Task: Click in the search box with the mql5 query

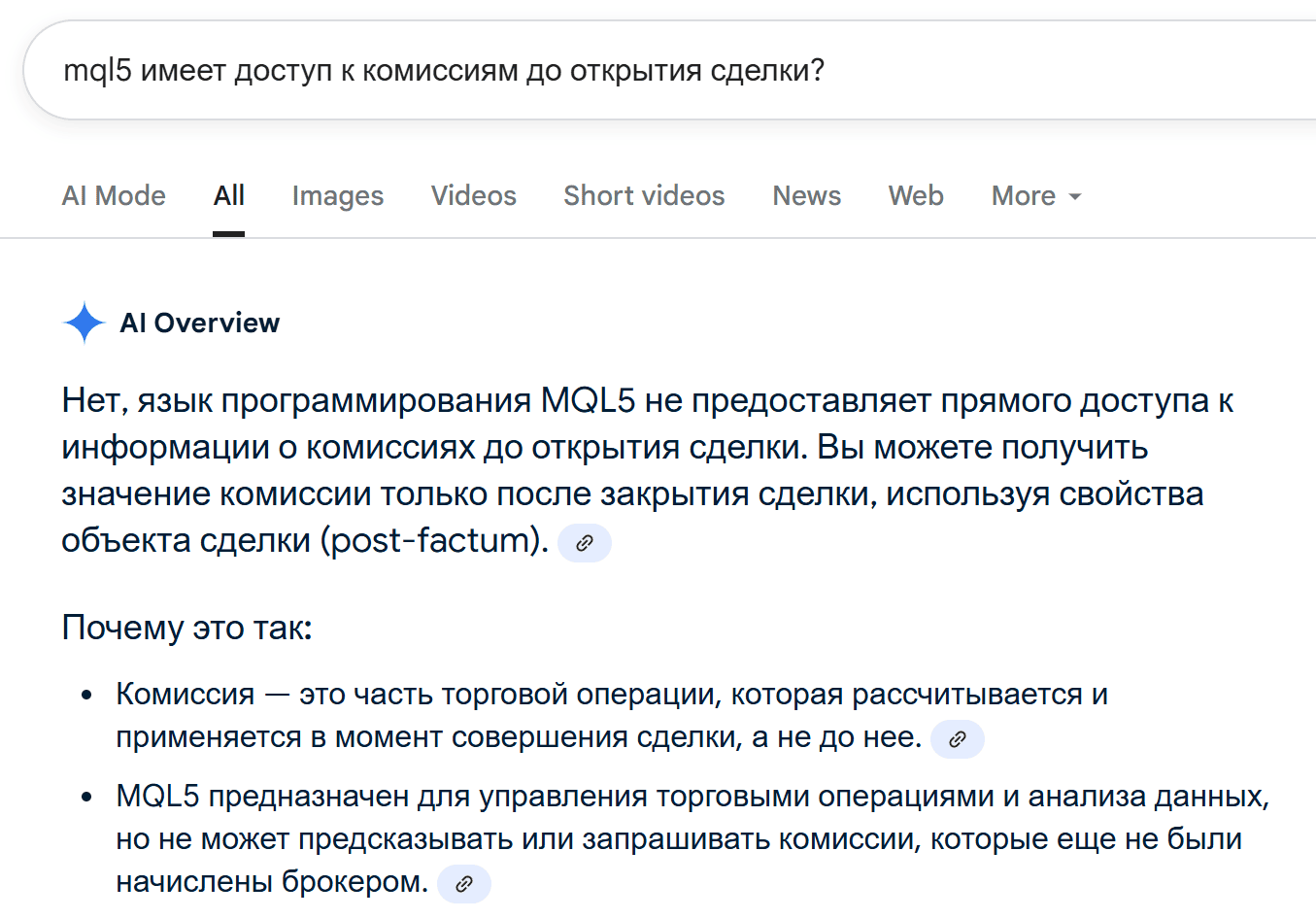Action: (583, 71)
